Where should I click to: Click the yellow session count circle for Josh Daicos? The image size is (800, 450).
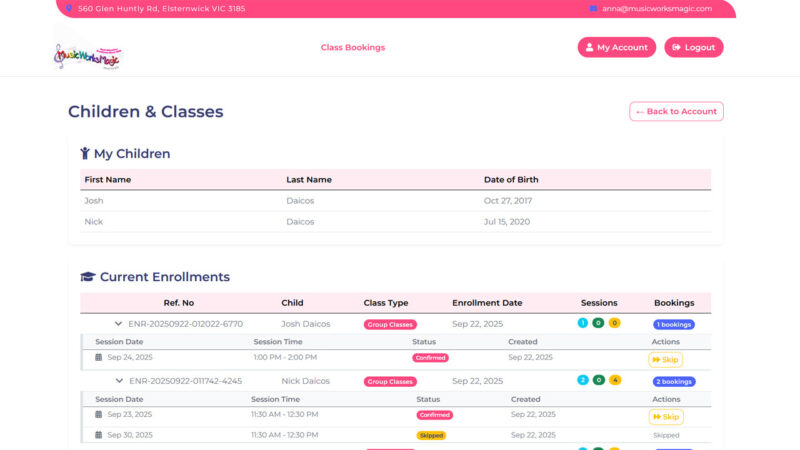click(614, 323)
